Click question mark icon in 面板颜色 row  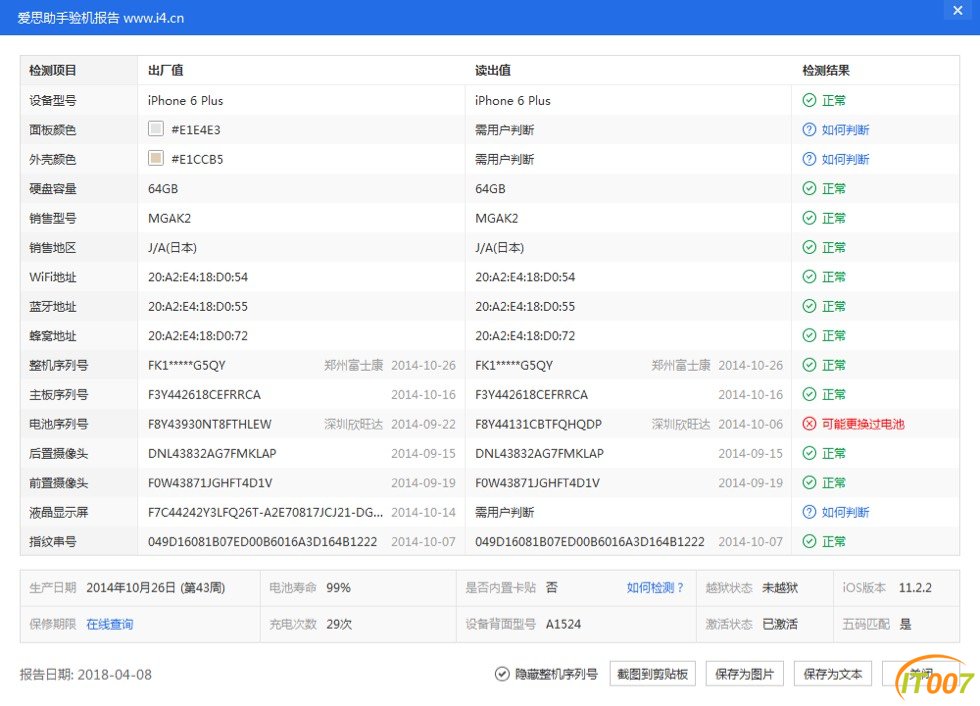tap(809, 130)
